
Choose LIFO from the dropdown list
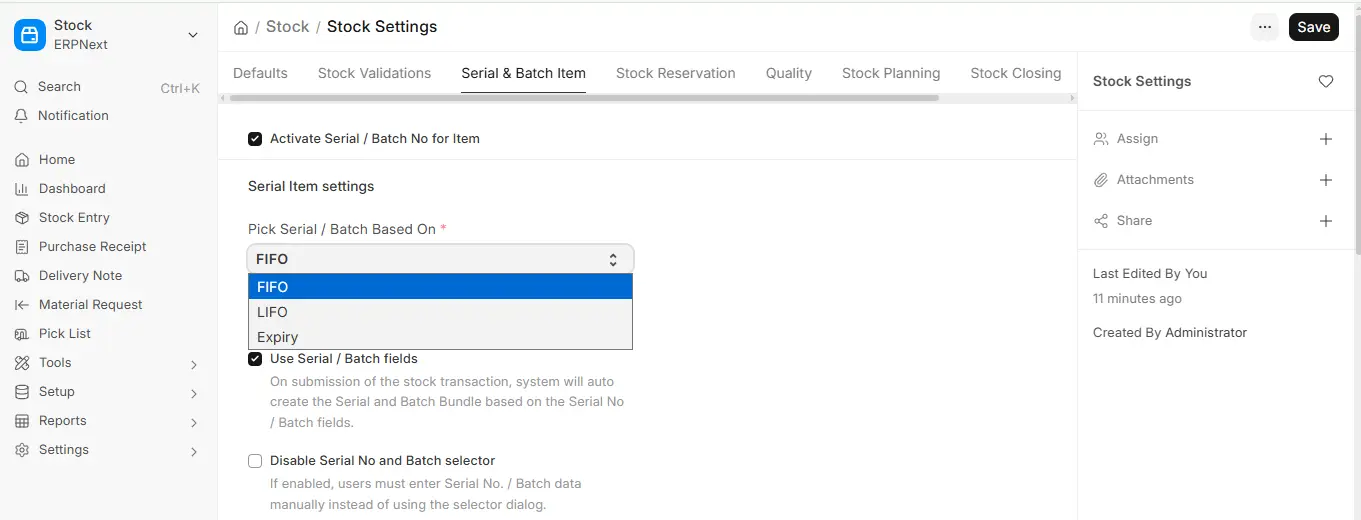pyautogui.click(x=440, y=312)
